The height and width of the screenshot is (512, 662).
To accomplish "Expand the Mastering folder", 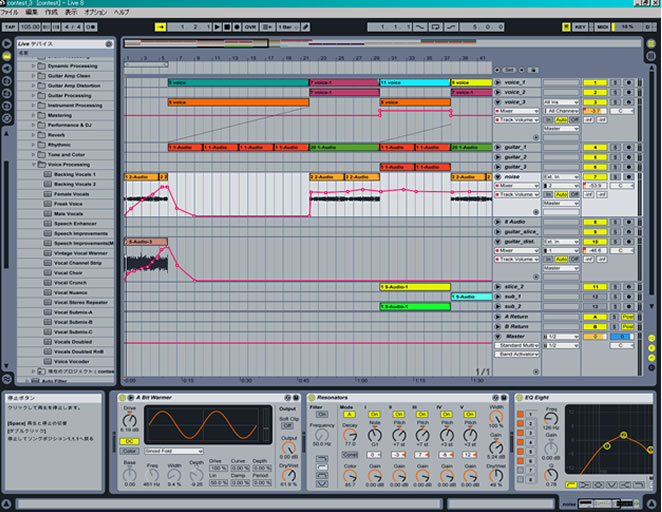I will pyautogui.click(x=33, y=115).
